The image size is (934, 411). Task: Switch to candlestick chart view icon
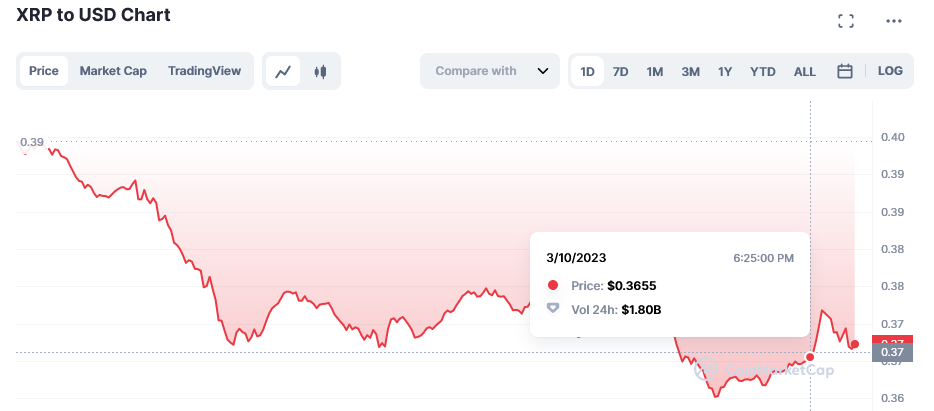[320, 71]
